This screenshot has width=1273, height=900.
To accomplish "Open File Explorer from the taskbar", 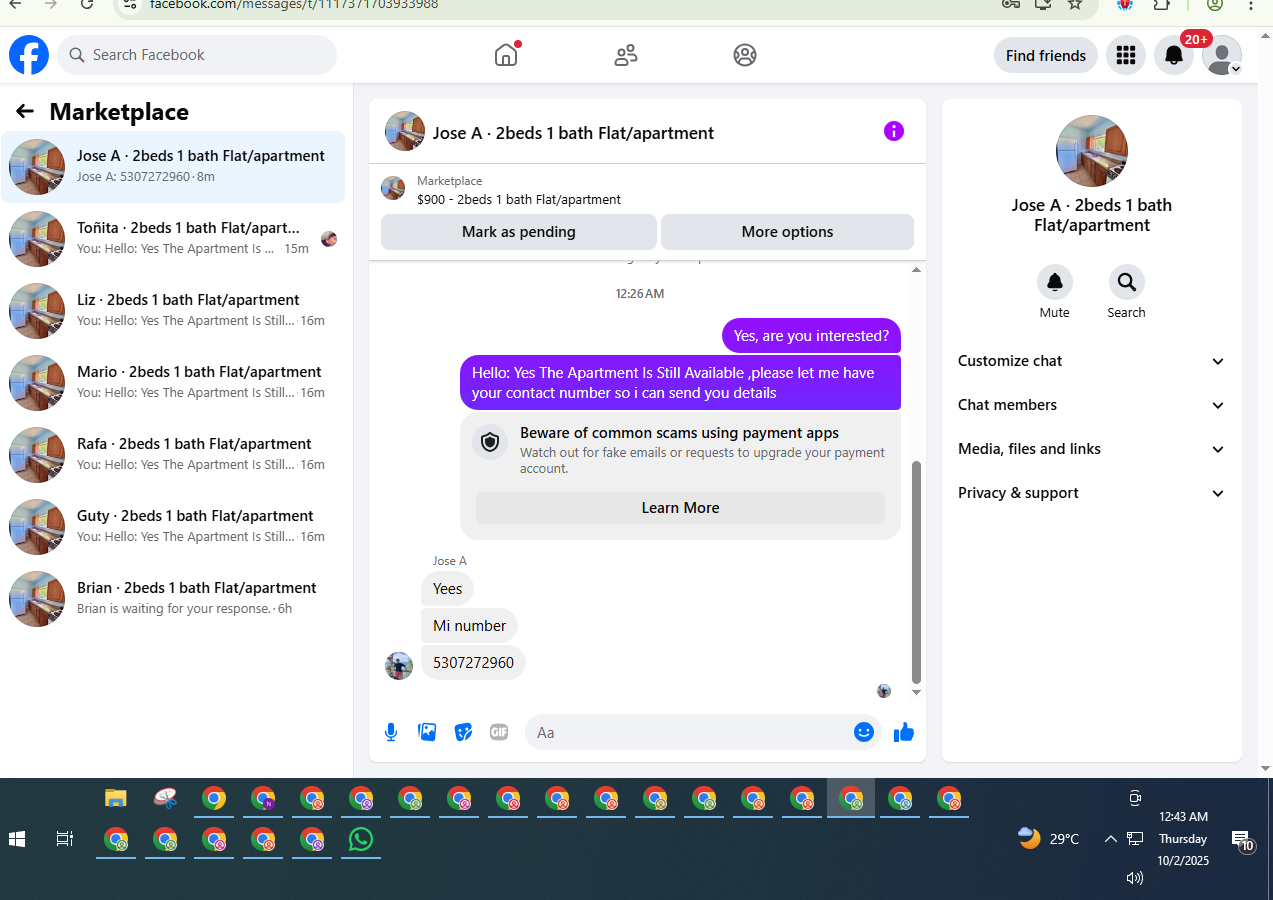I will pyautogui.click(x=116, y=799).
